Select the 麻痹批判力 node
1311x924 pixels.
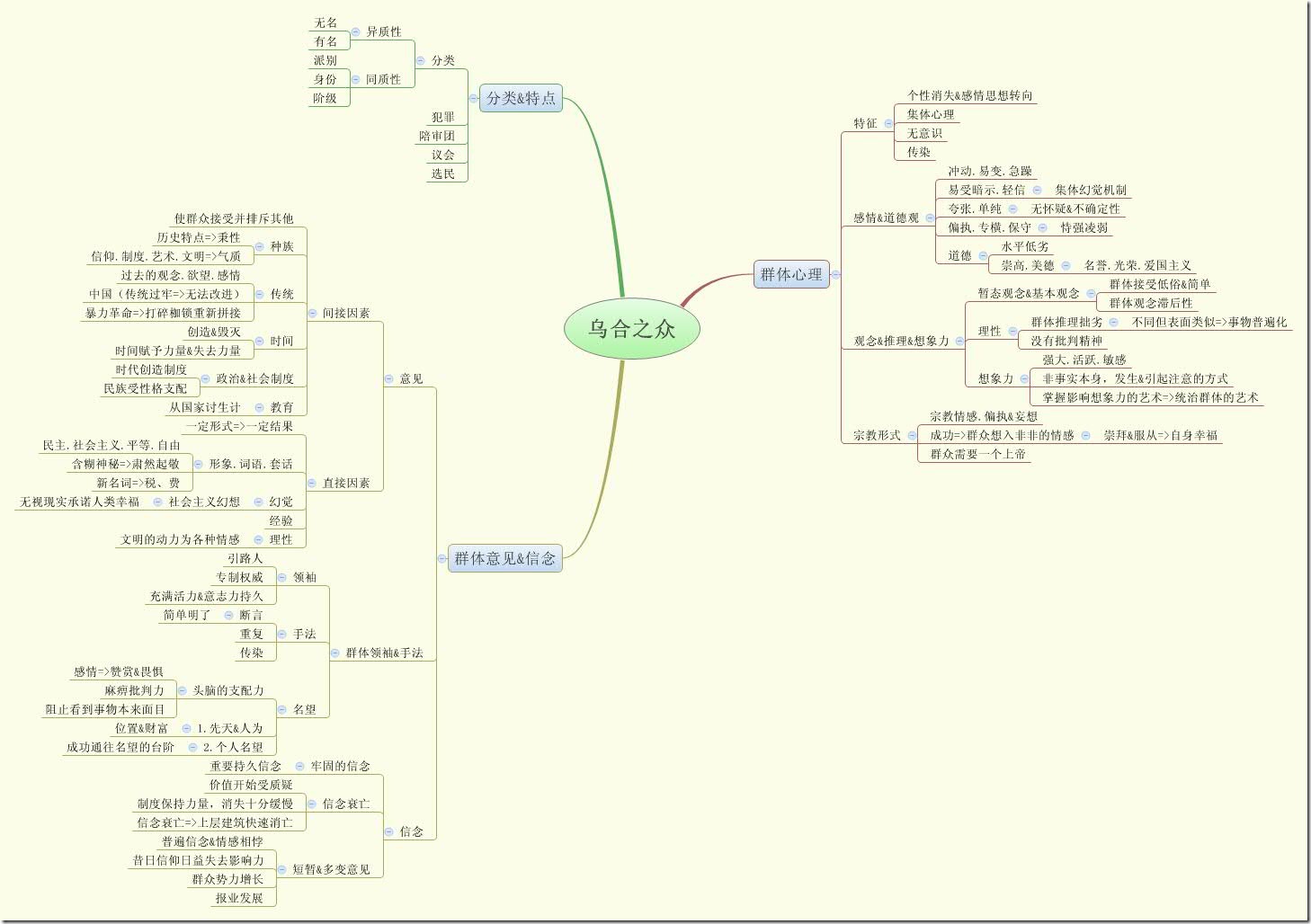(135, 690)
